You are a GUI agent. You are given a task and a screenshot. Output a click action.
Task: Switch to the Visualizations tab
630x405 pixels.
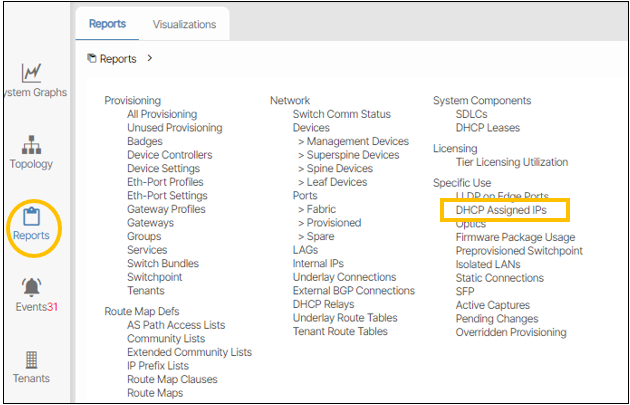click(x=184, y=24)
